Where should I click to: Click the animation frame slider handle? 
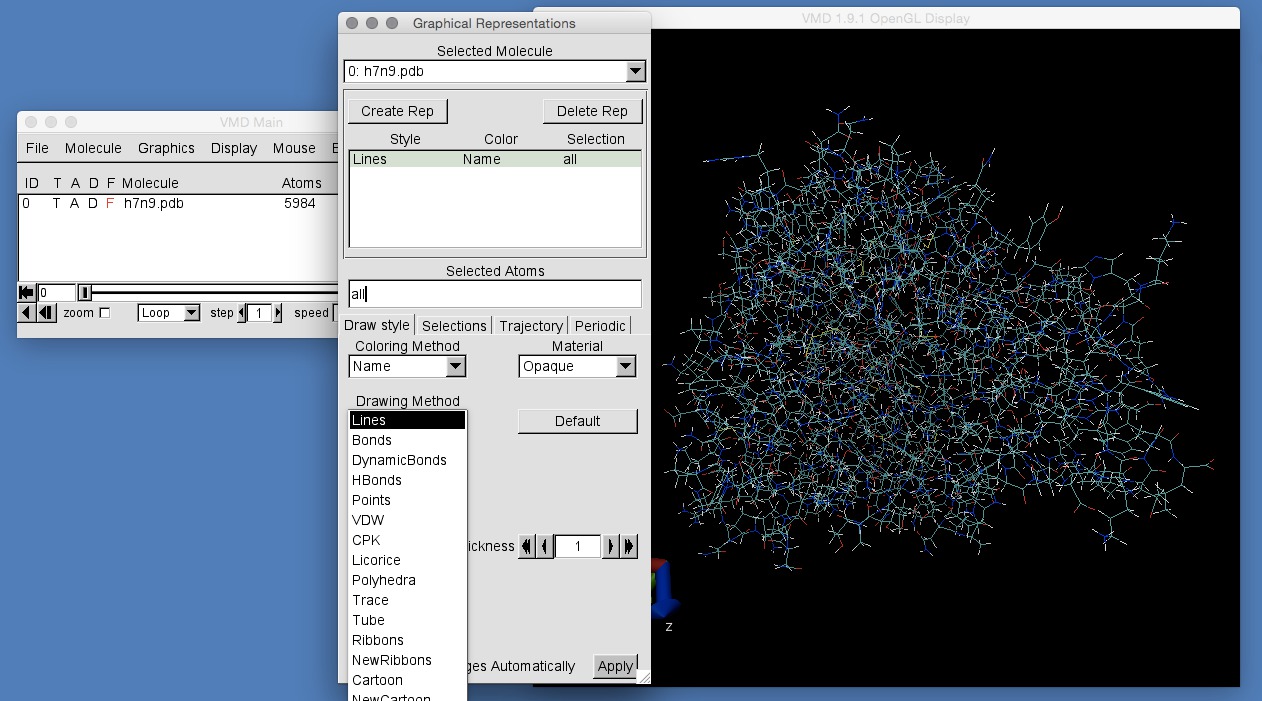tap(84, 291)
